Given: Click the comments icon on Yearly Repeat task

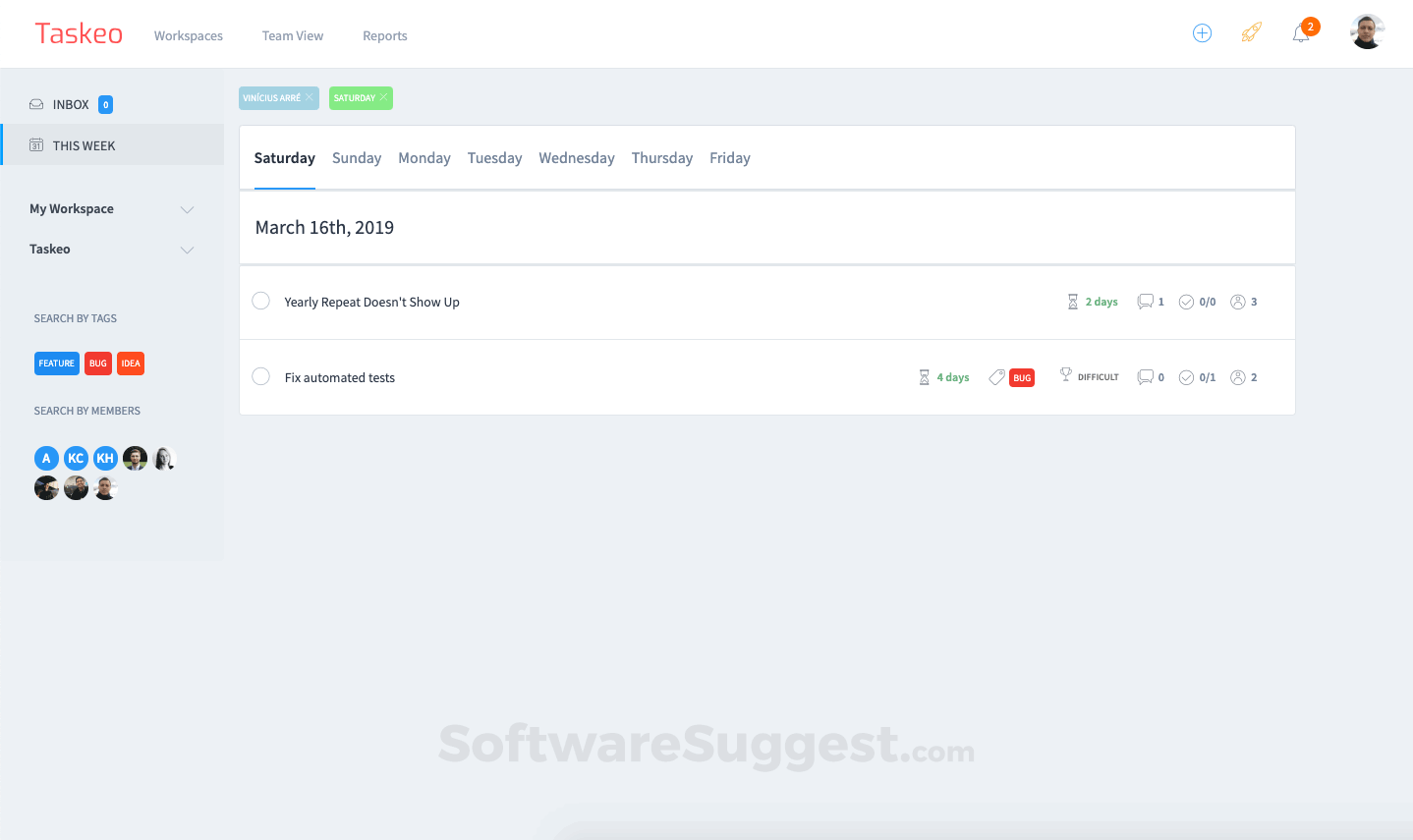Looking at the screenshot, I should 1143,302.
